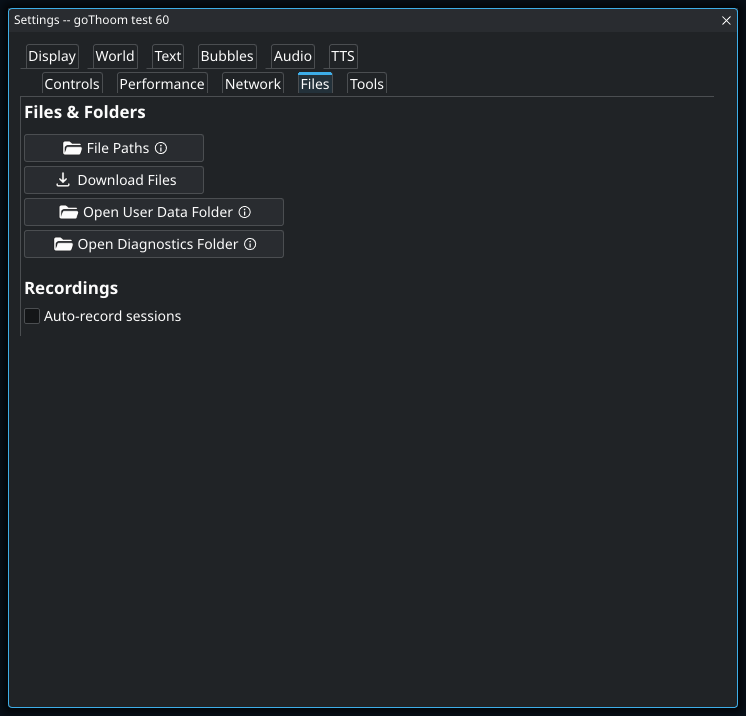Click the Files & Folders heading

tap(85, 112)
